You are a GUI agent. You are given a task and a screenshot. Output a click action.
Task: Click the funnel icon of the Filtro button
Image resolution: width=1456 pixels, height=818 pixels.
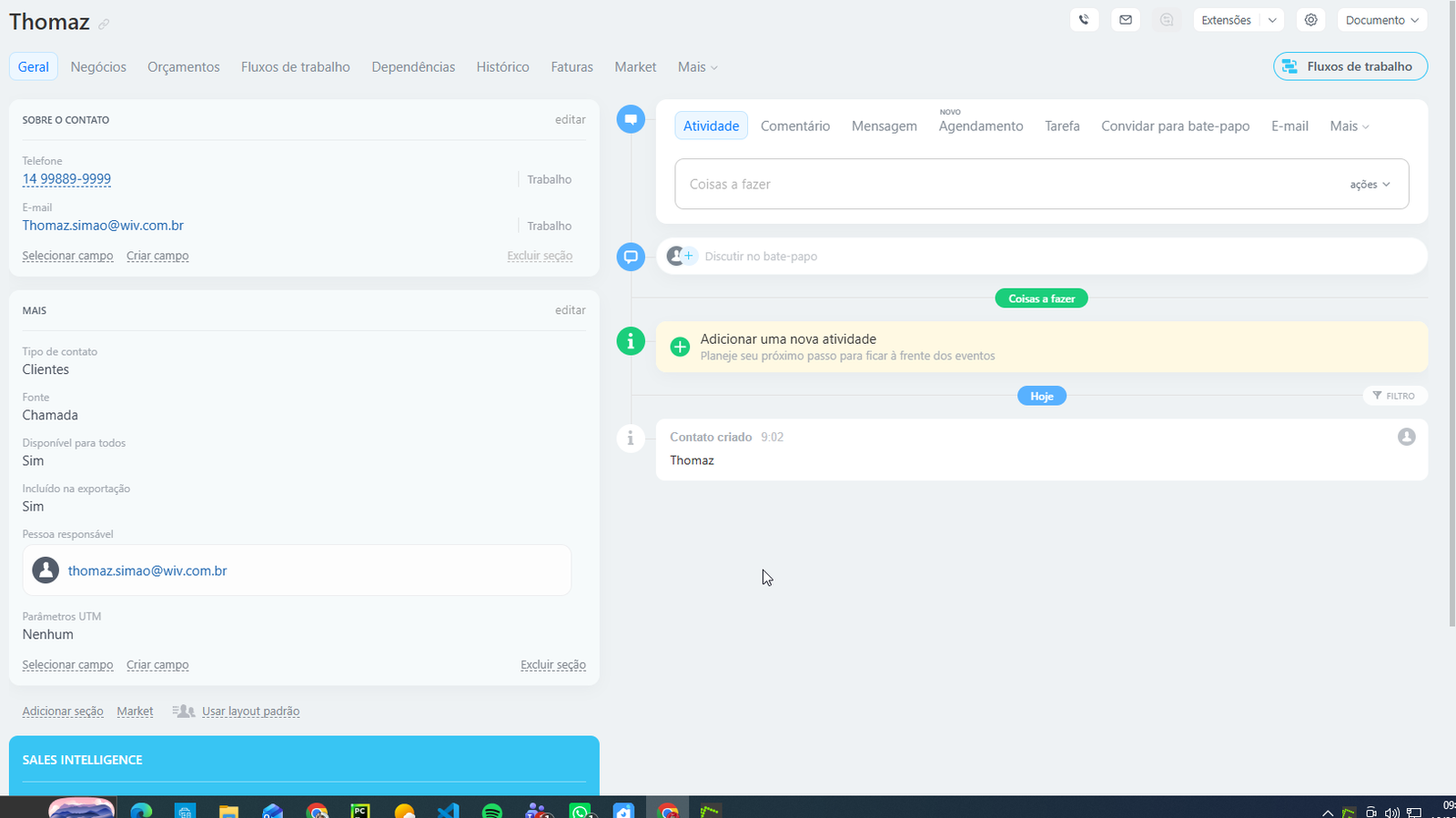(x=1377, y=396)
